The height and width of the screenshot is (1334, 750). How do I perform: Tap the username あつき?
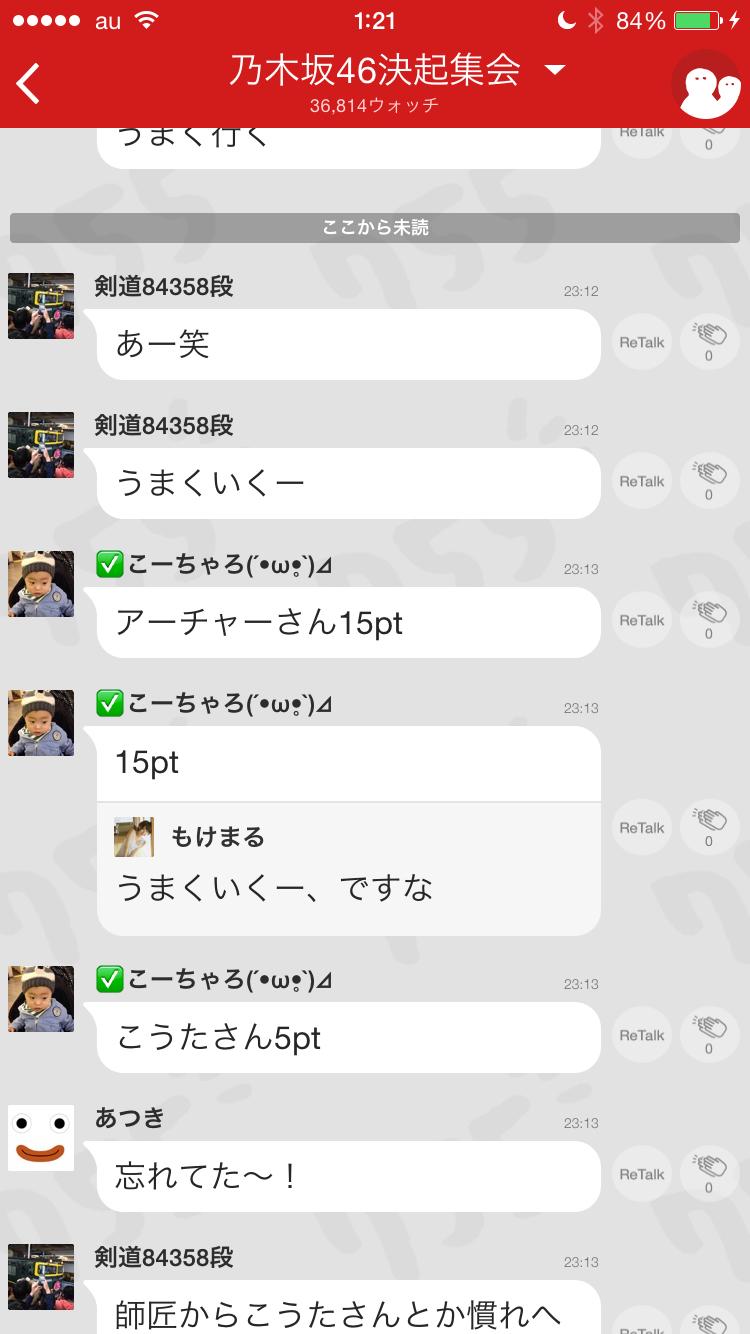[129, 1118]
